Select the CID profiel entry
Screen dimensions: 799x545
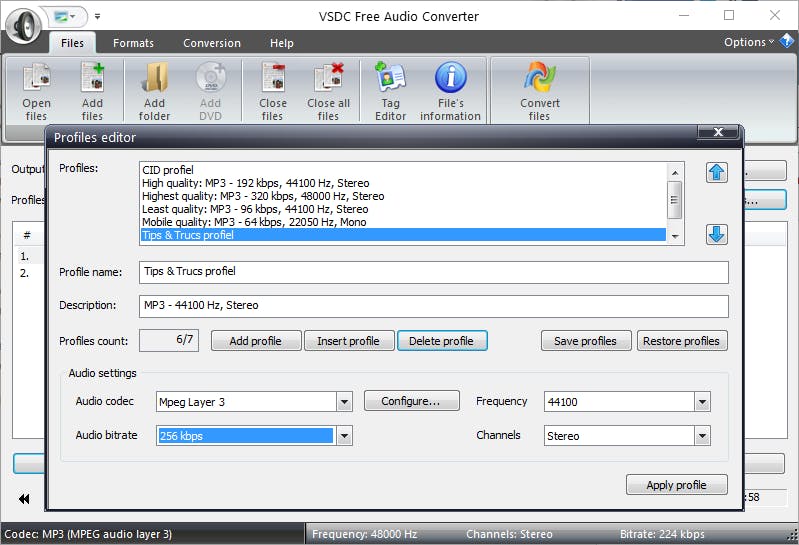[x=403, y=170]
